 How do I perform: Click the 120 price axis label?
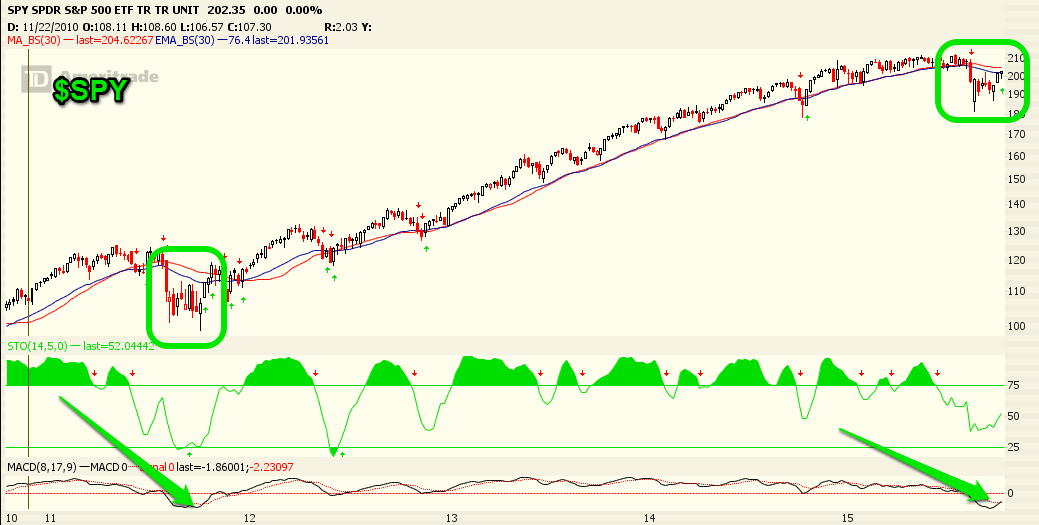coord(1016,260)
